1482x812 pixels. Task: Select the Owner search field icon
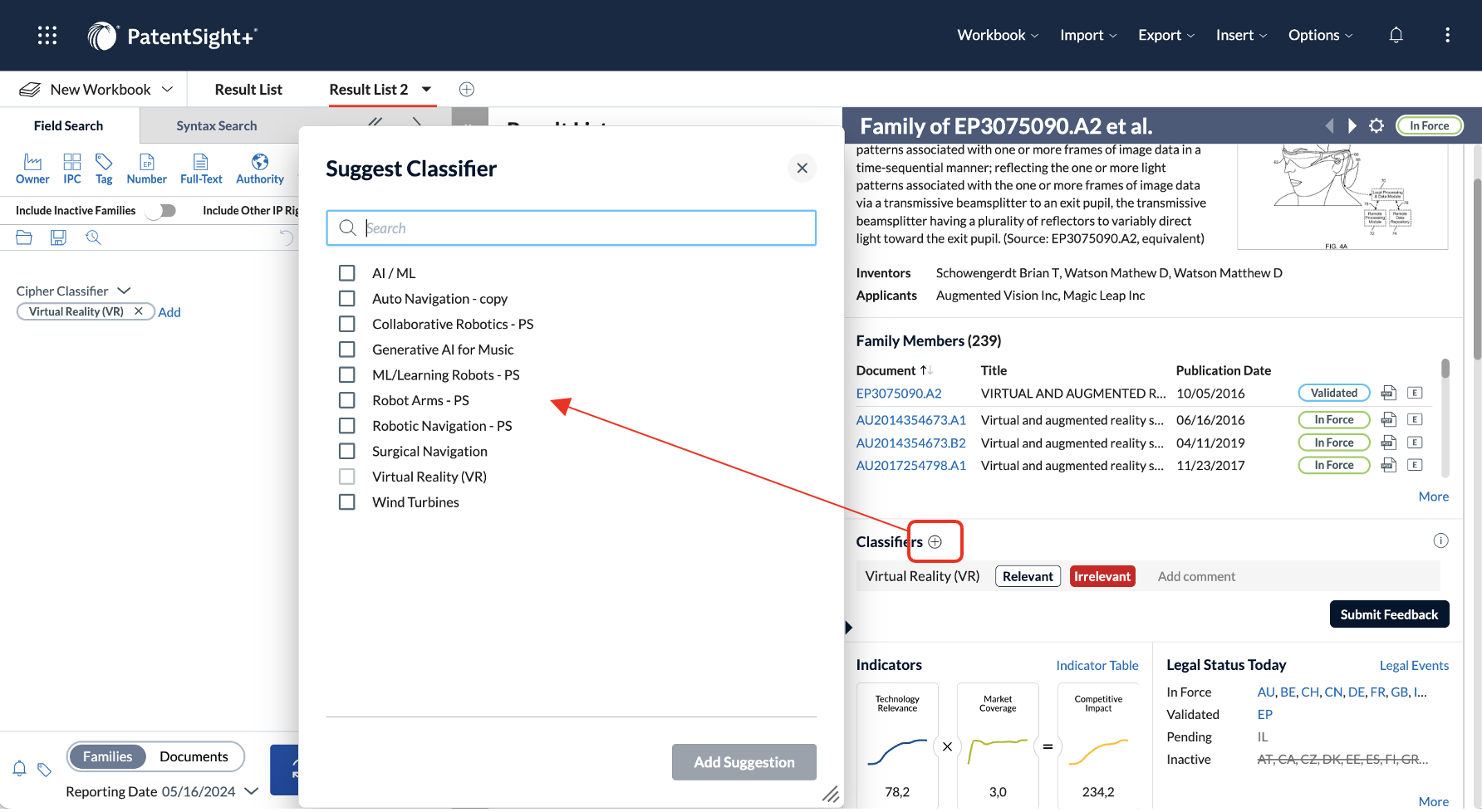click(32, 169)
